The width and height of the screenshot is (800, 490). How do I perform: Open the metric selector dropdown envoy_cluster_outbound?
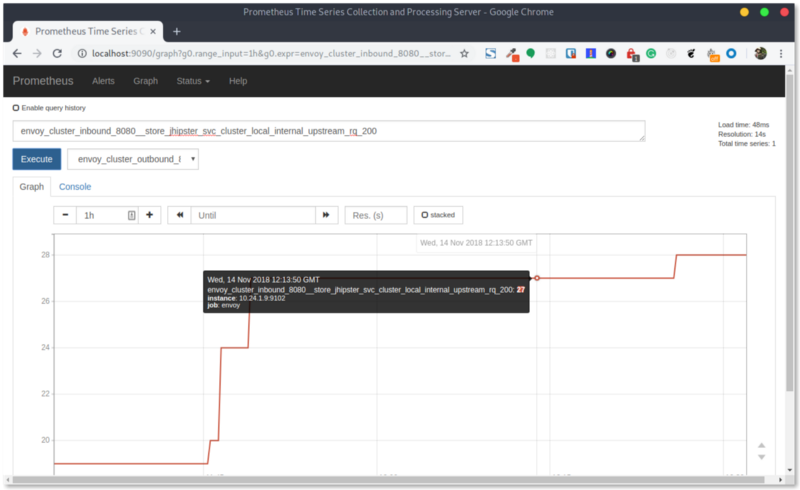tap(133, 159)
